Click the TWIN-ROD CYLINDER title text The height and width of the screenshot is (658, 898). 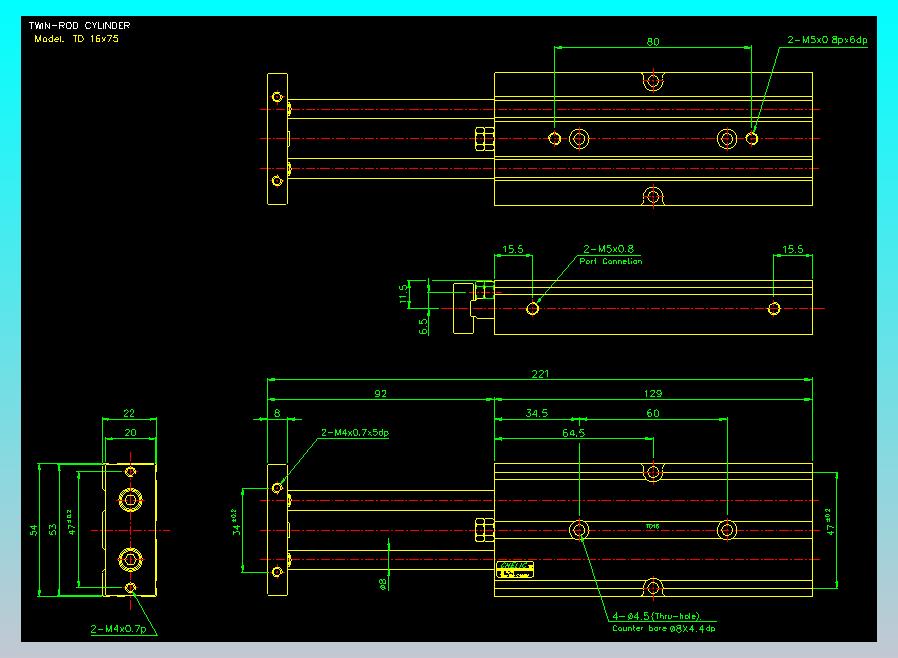coord(79,25)
